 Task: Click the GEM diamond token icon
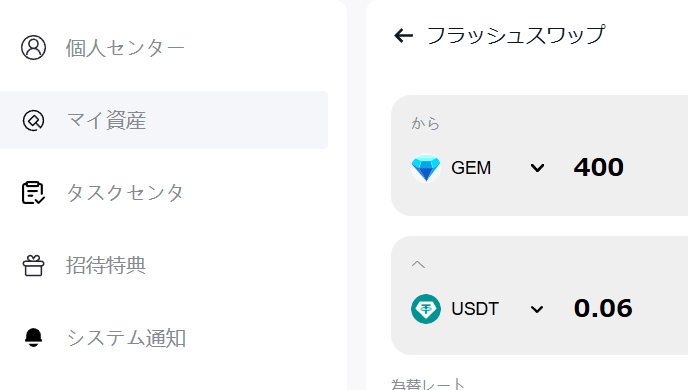coord(426,168)
